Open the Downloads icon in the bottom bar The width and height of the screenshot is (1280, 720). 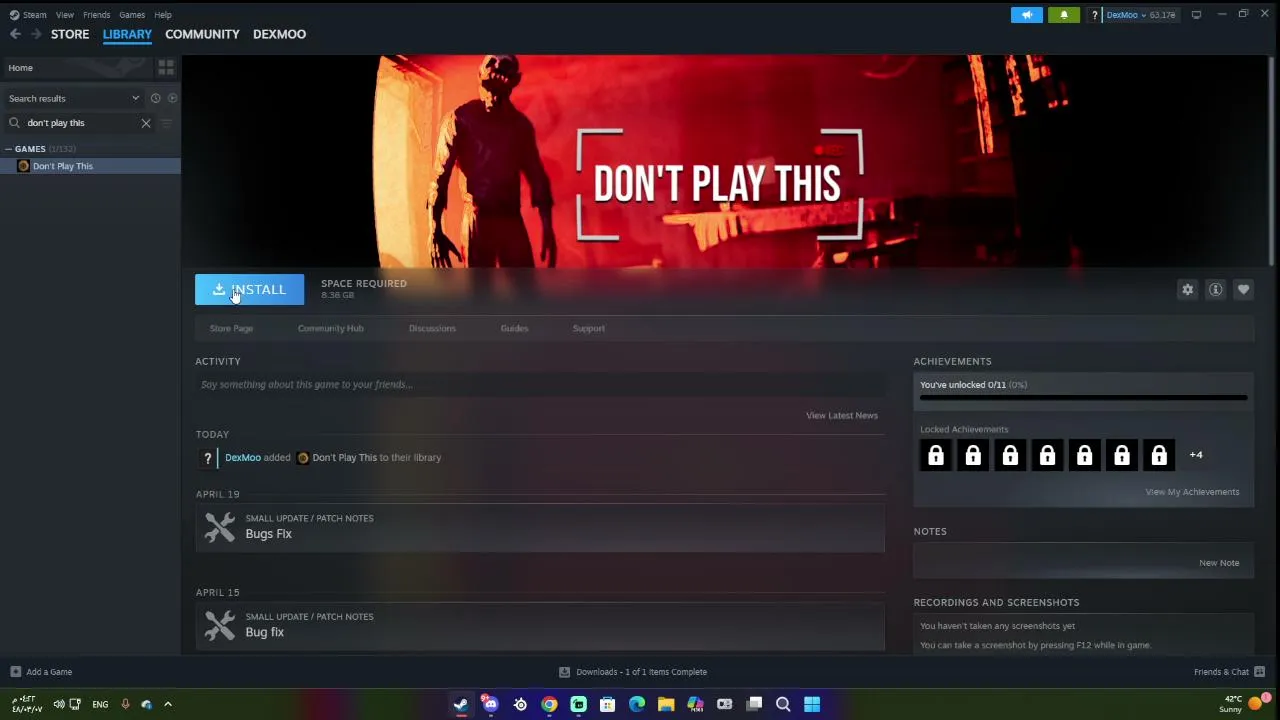564,672
